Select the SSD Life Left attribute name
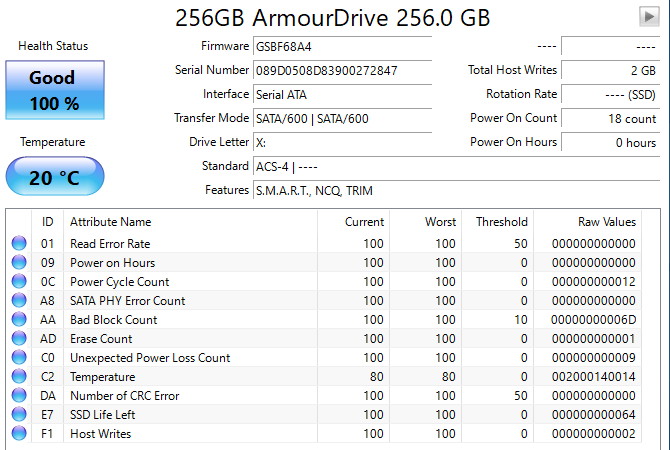The height and width of the screenshot is (450, 670). (103, 415)
